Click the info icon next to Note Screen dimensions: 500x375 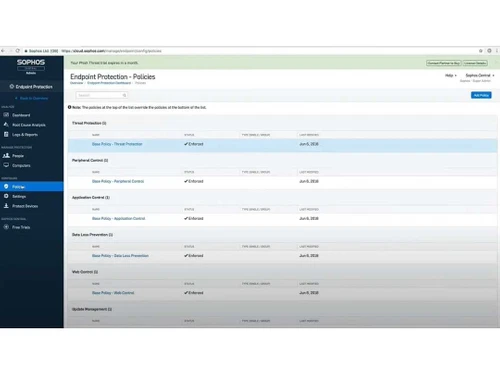point(70,107)
